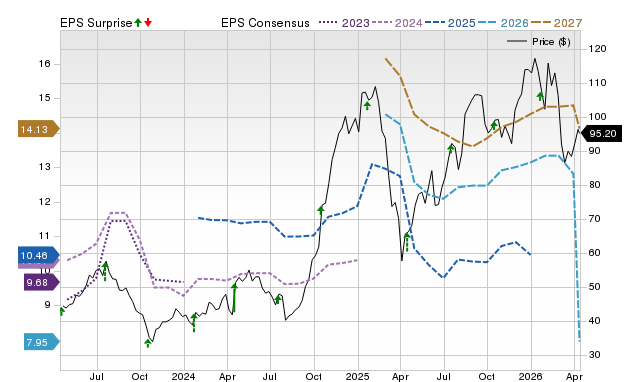Click the 2025 label on the time axis
This screenshot has height=382, width=640.
[x=358, y=376]
